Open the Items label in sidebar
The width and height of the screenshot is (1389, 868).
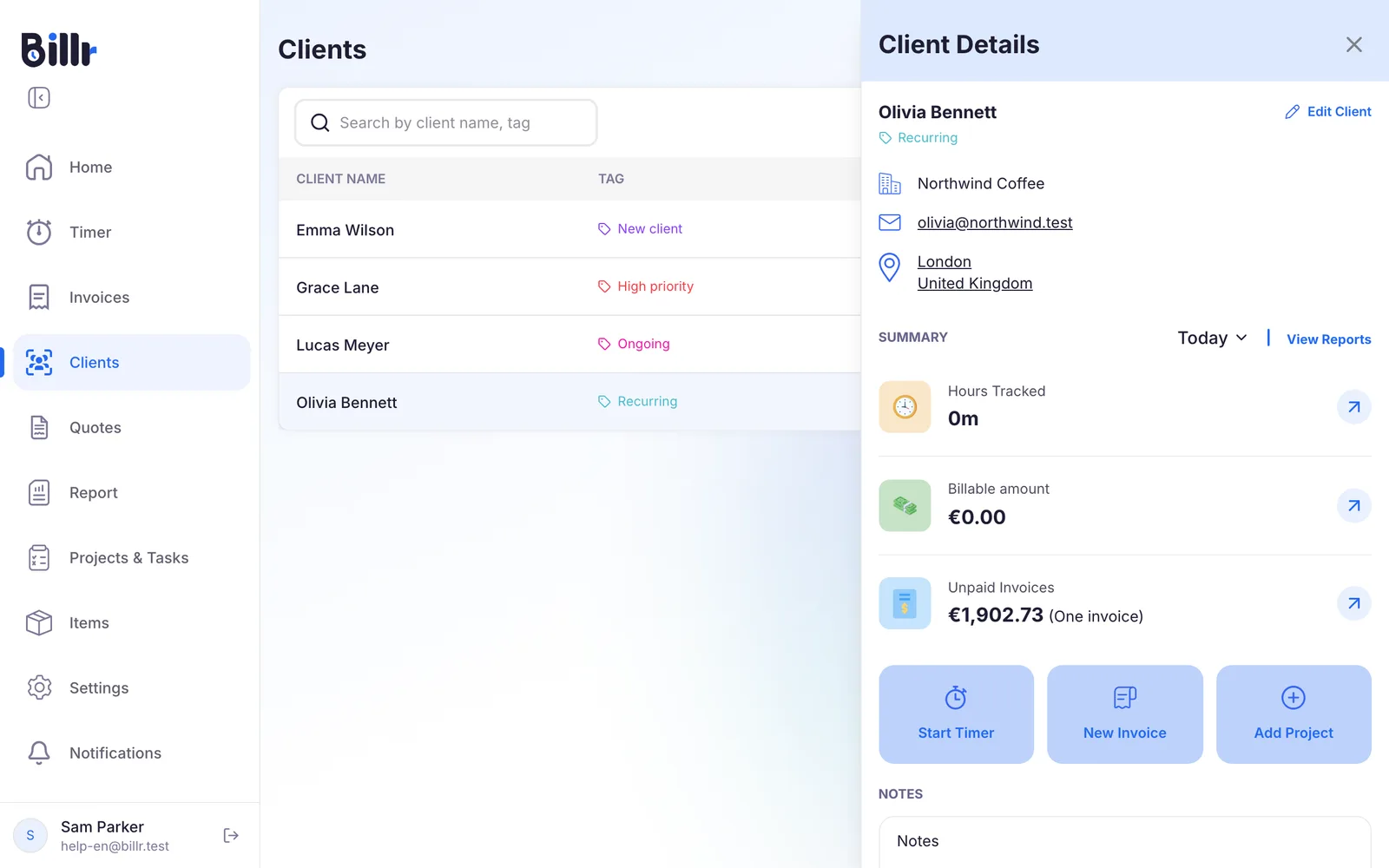pos(89,622)
